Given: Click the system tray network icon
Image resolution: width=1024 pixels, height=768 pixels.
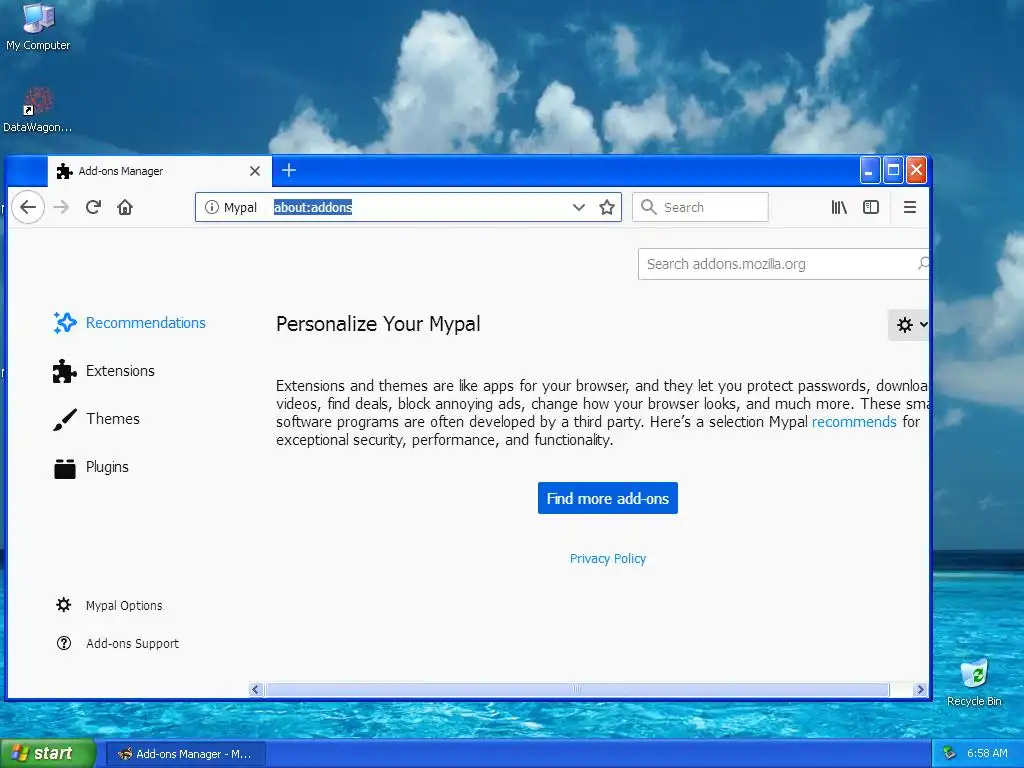Looking at the screenshot, I should 950,754.
